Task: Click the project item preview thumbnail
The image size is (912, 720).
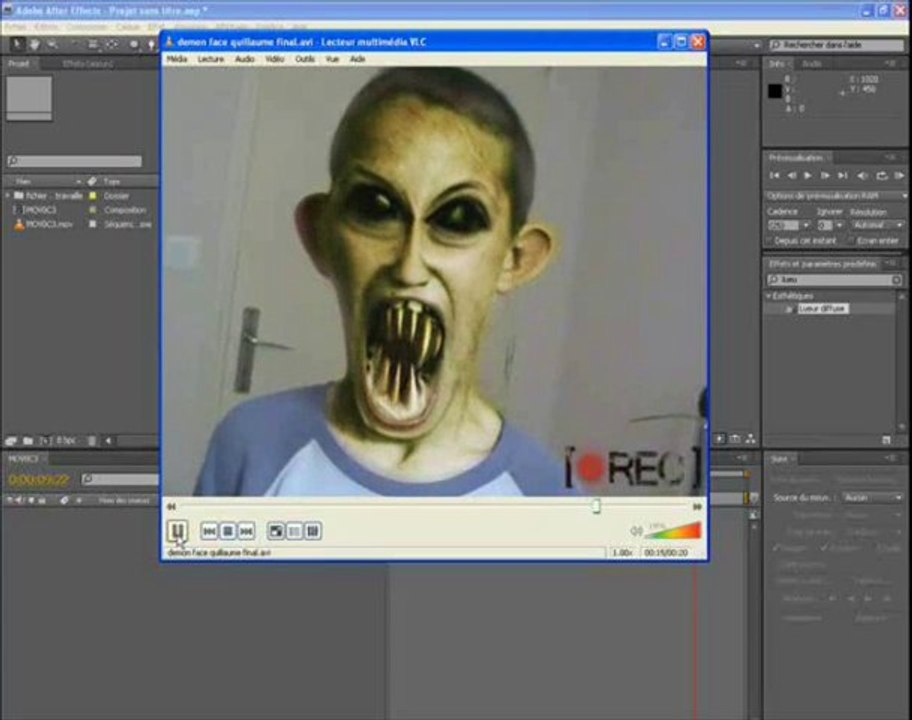Action: point(29,98)
